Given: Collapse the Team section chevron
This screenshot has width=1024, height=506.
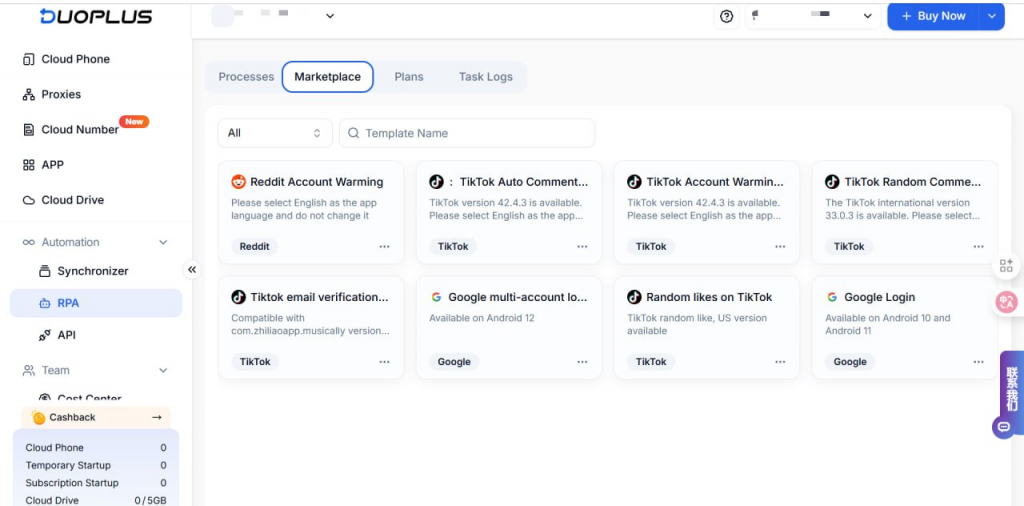Looking at the screenshot, I should click(163, 370).
